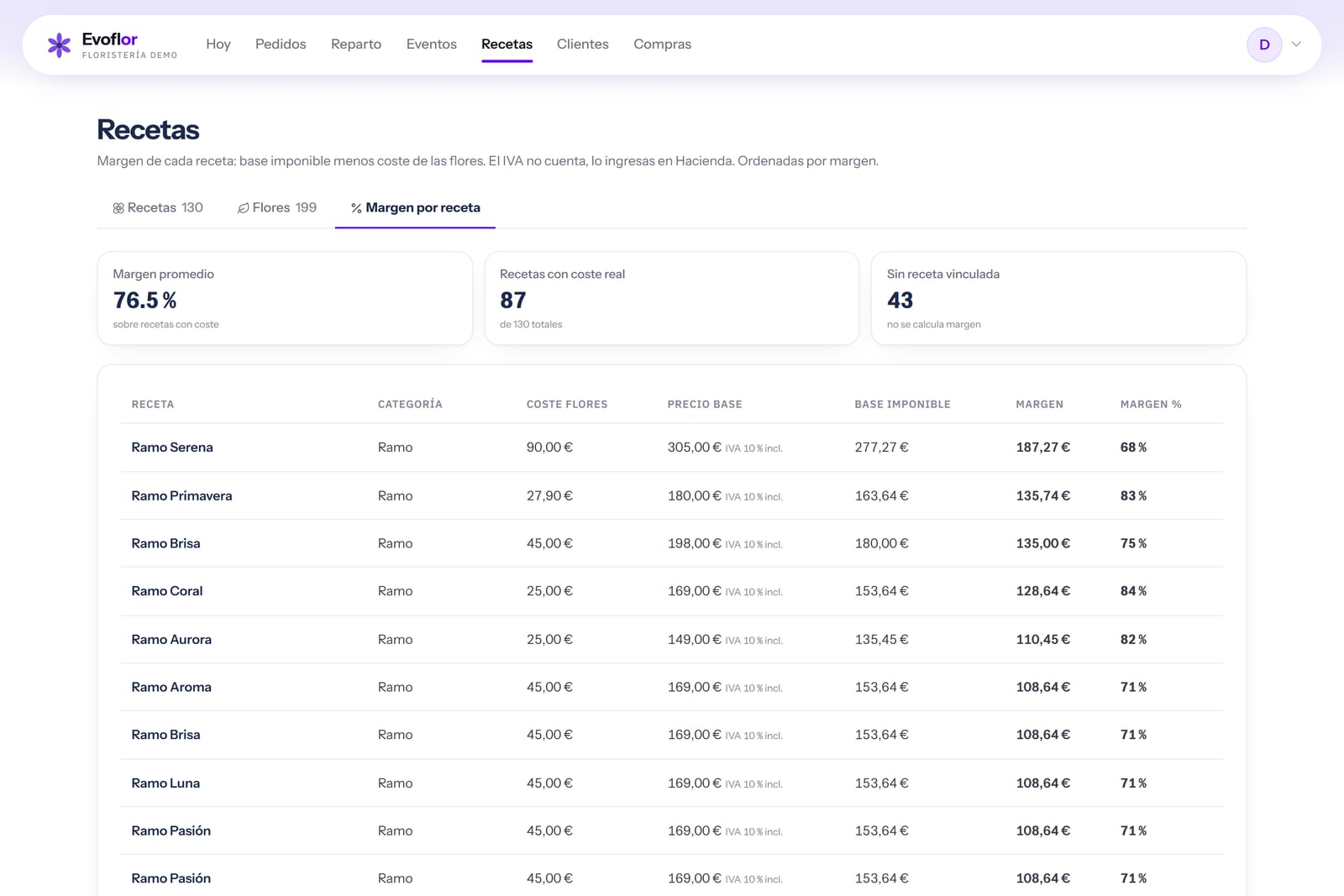Click the 27,90 € flower cost
Screen dimensions: 1344x896
click(549, 495)
